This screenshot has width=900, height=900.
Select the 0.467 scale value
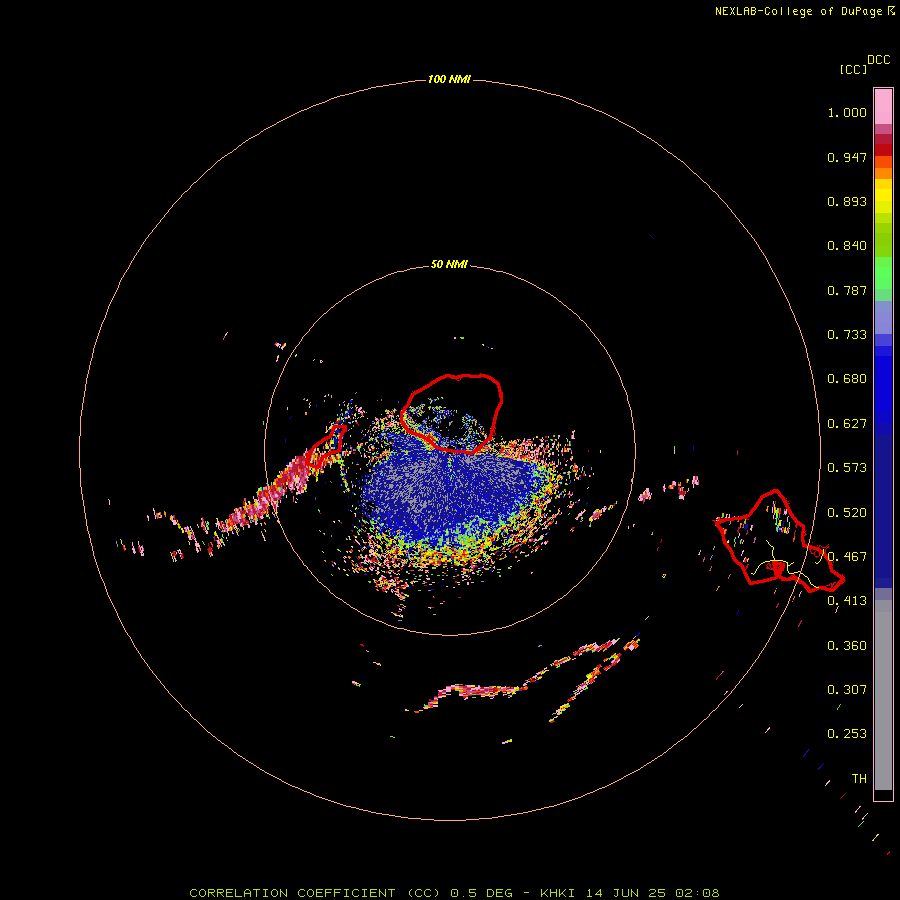(x=847, y=557)
